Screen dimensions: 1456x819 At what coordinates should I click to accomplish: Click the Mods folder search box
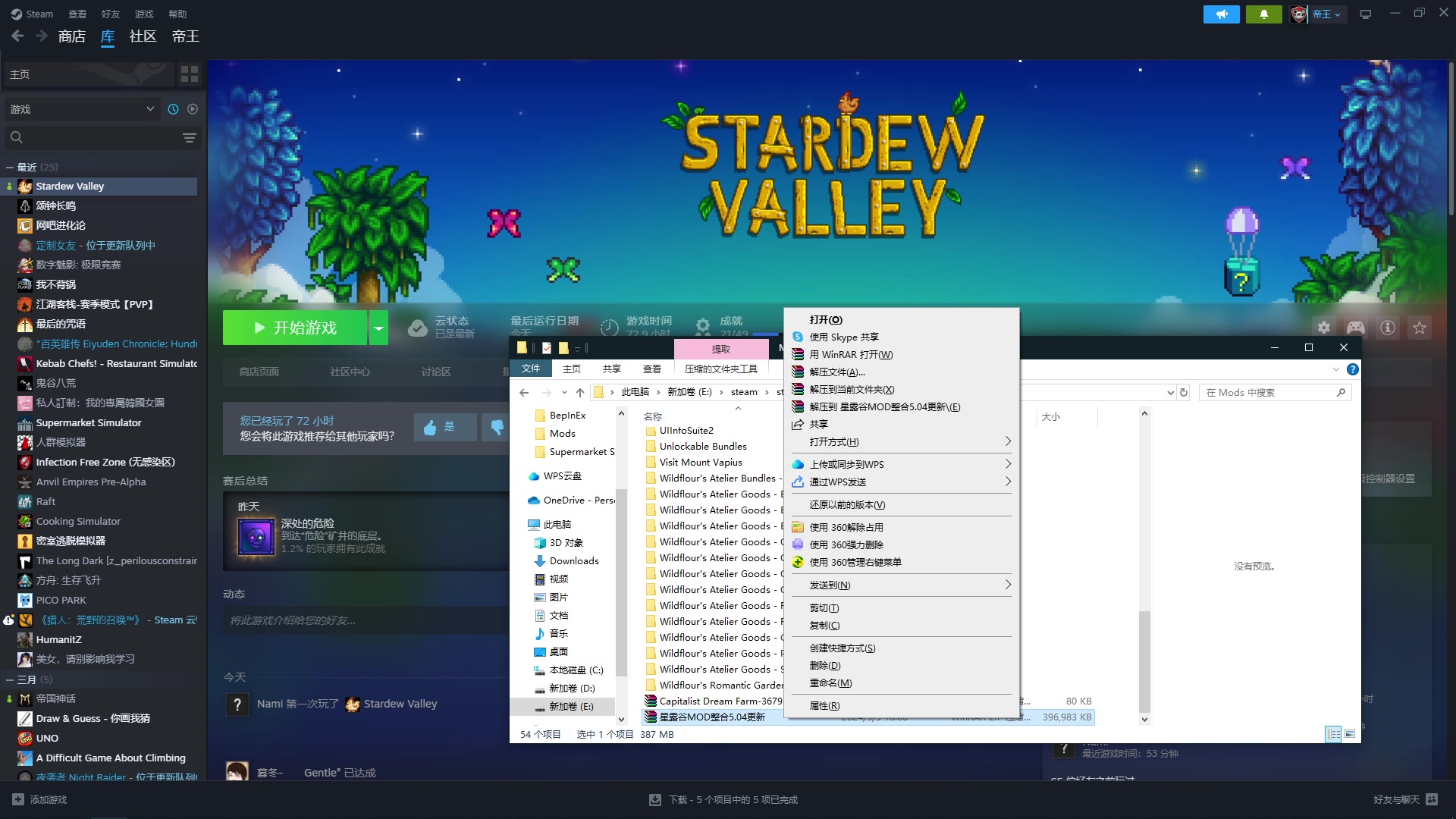pyautogui.click(x=1268, y=393)
